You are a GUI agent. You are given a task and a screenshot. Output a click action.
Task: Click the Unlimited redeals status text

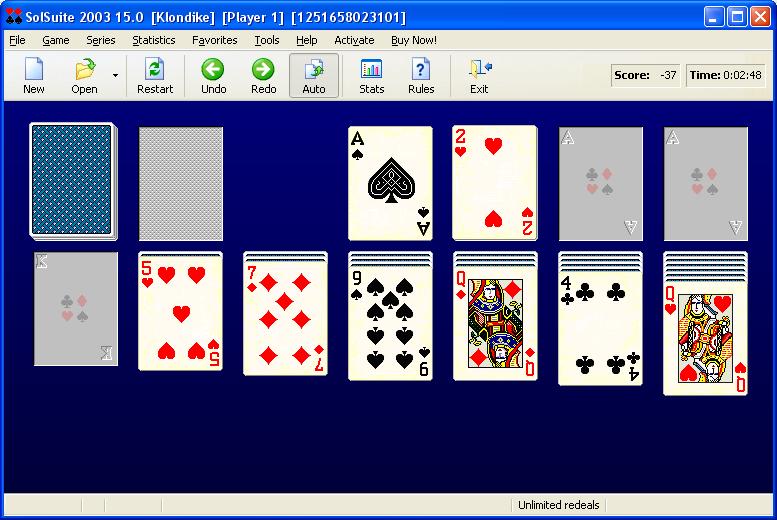(x=558, y=505)
